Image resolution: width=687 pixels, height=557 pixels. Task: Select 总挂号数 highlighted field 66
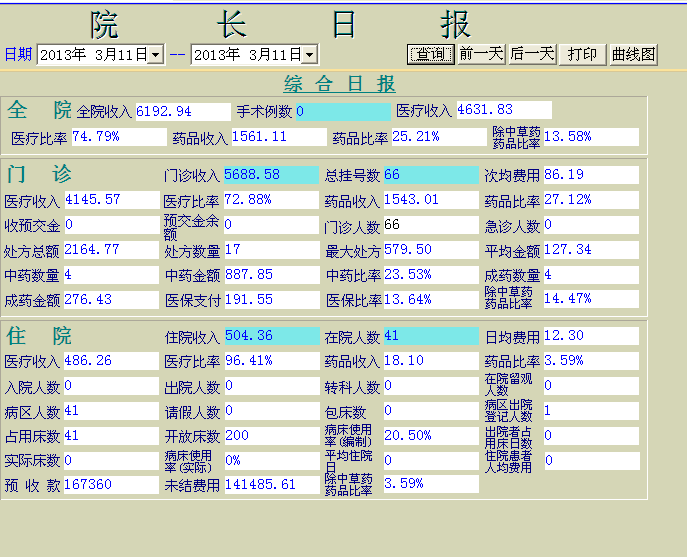(431, 175)
